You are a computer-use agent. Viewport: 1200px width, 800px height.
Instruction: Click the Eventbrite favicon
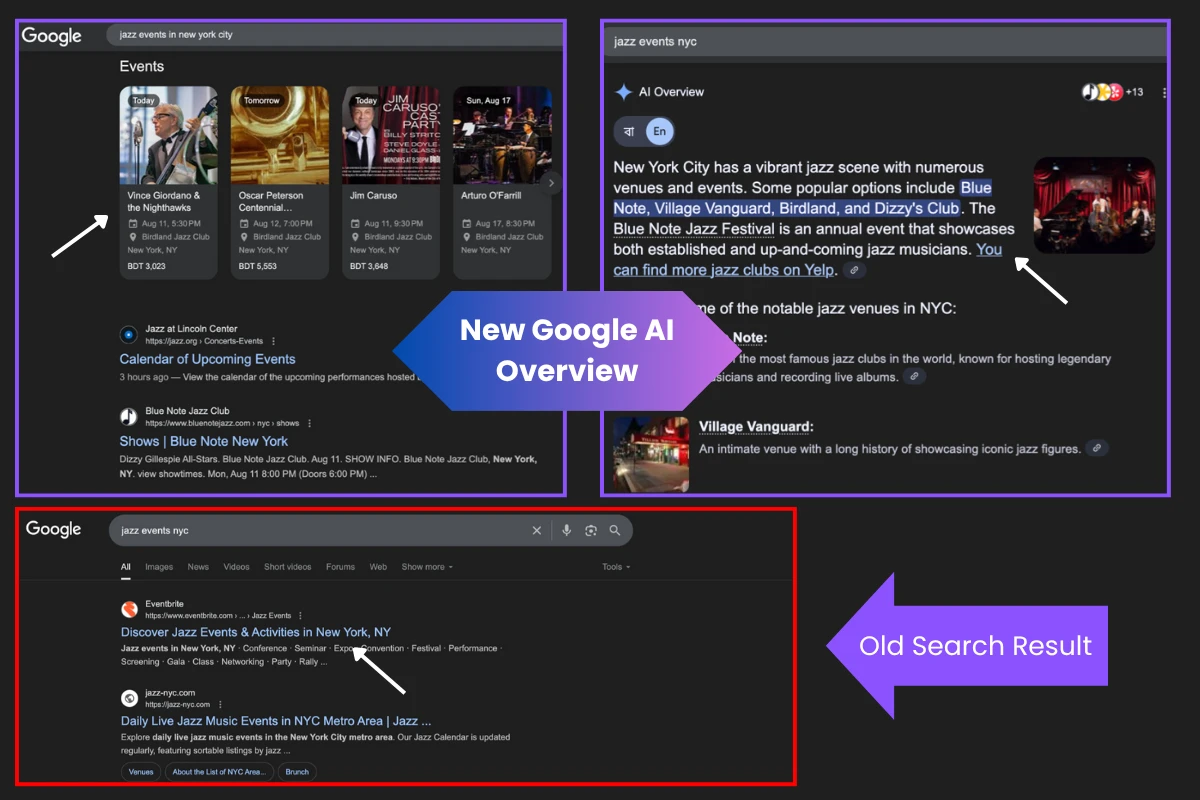tap(129, 609)
